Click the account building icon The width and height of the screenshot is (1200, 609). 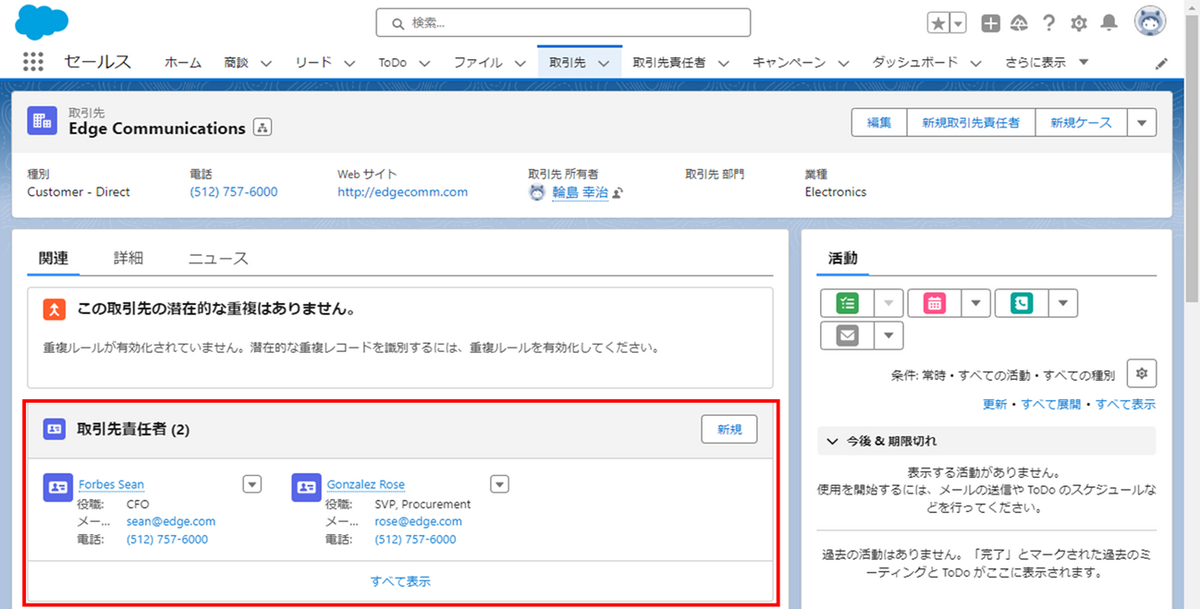pyautogui.click(x=42, y=120)
